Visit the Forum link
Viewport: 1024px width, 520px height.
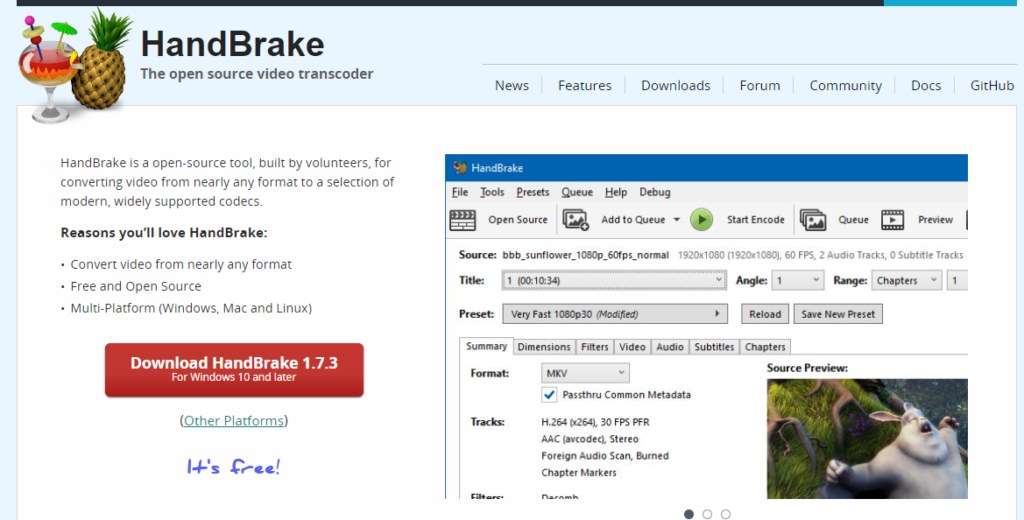coord(760,86)
